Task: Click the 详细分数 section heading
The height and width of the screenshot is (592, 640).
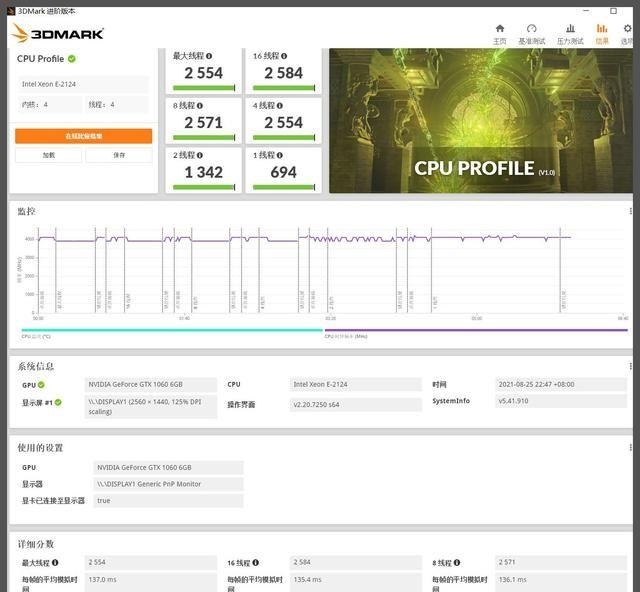Action: tap(36, 544)
